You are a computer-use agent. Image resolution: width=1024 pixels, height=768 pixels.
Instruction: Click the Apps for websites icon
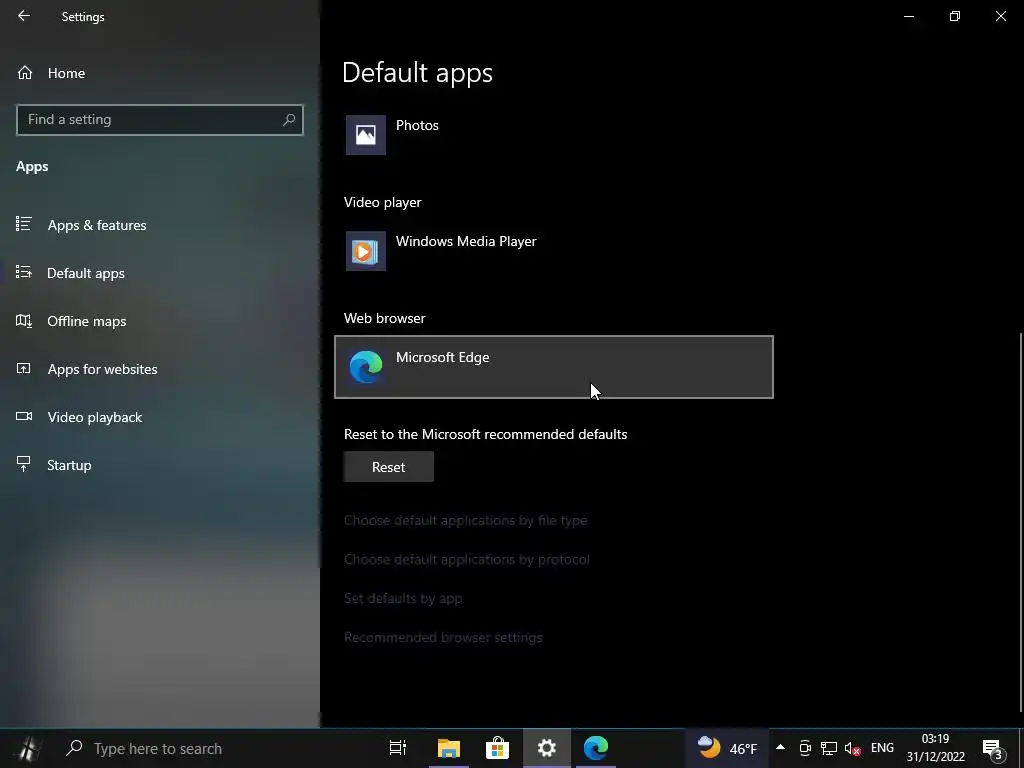click(x=24, y=368)
